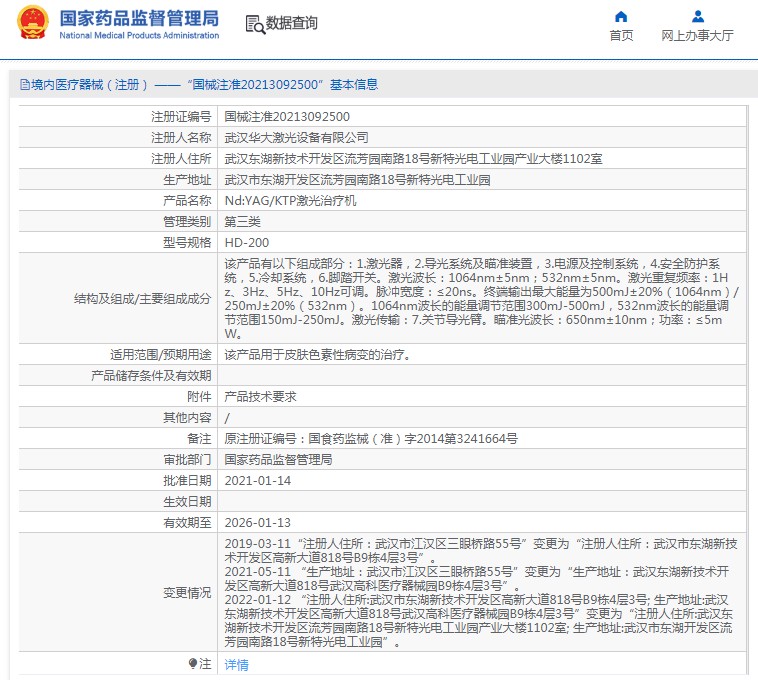The image size is (758, 680).
Task: Click registration number 国械注准20213092500 value
Action: click(x=287, y=117)
